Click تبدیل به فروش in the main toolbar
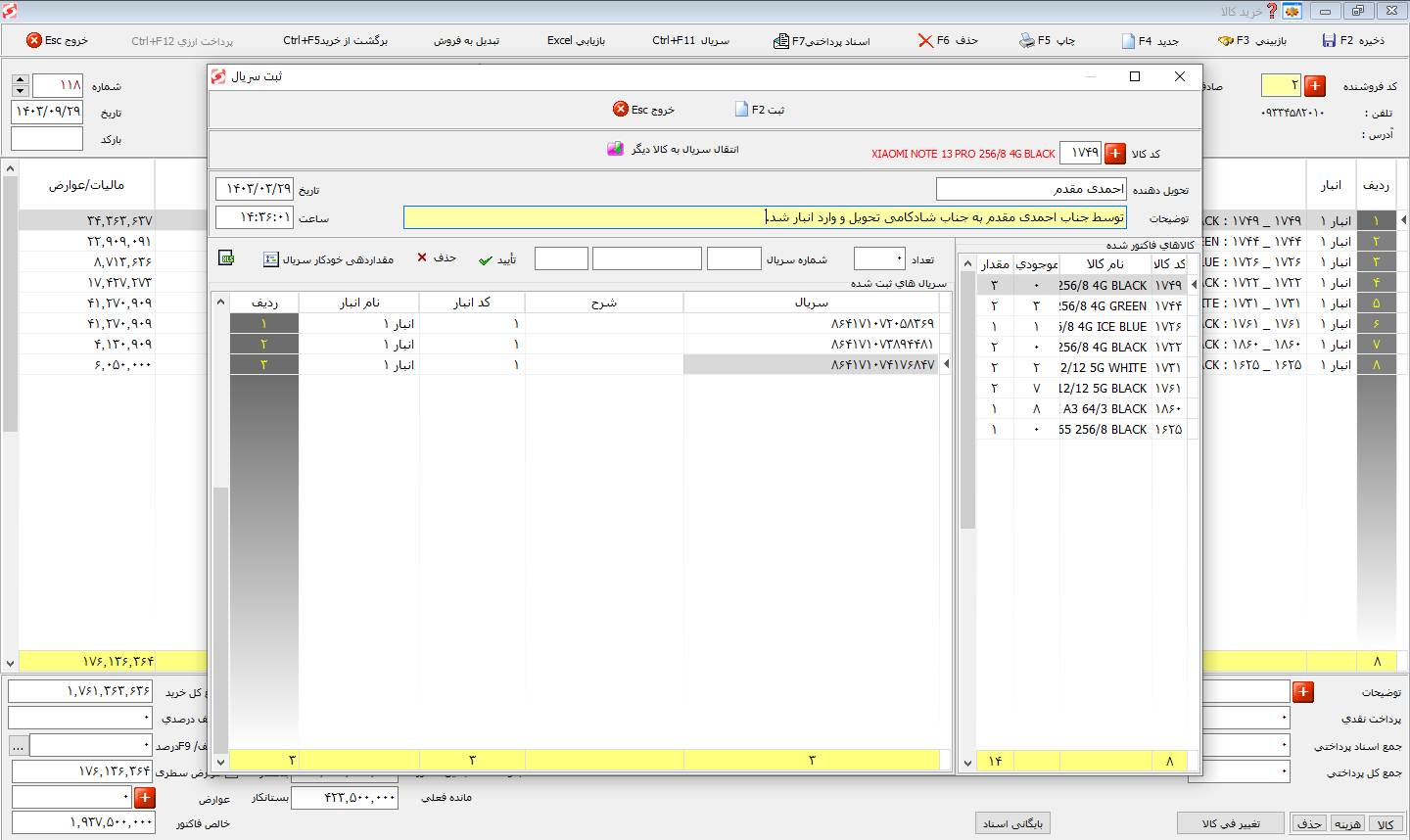 pyautogui.click(x=467, y=40)
